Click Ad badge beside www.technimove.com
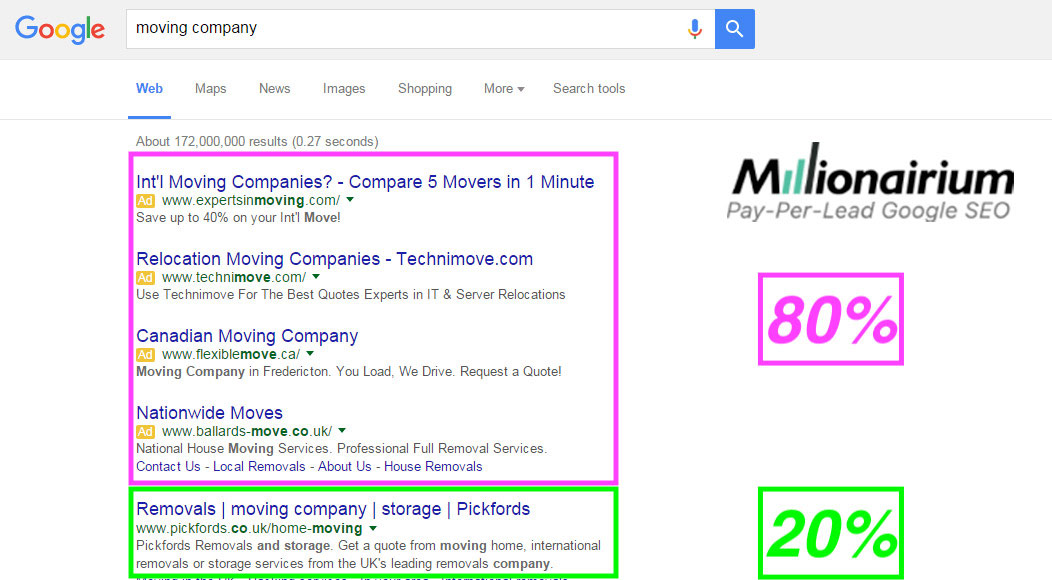Image resolution: width=1052 pixels, height=580 pixels. (146, 278)
